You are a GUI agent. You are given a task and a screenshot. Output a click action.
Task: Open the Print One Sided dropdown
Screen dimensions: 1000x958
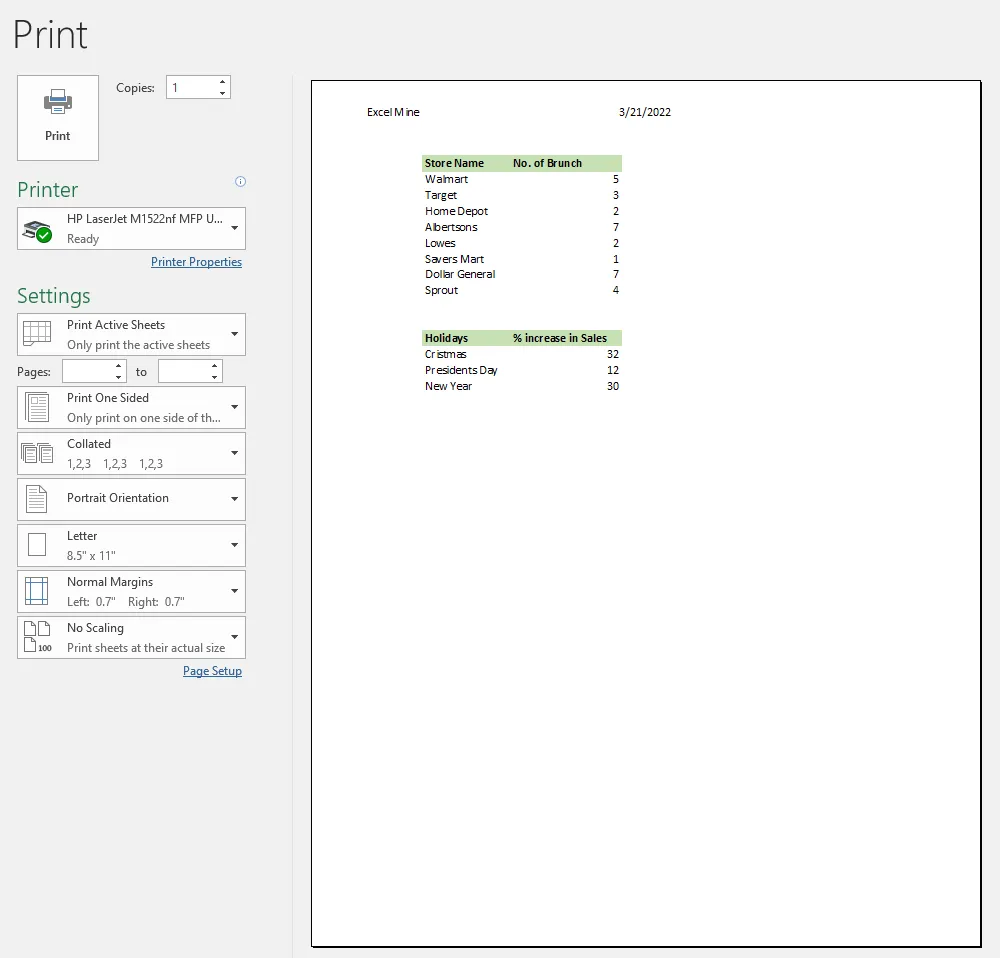[131, 408]
